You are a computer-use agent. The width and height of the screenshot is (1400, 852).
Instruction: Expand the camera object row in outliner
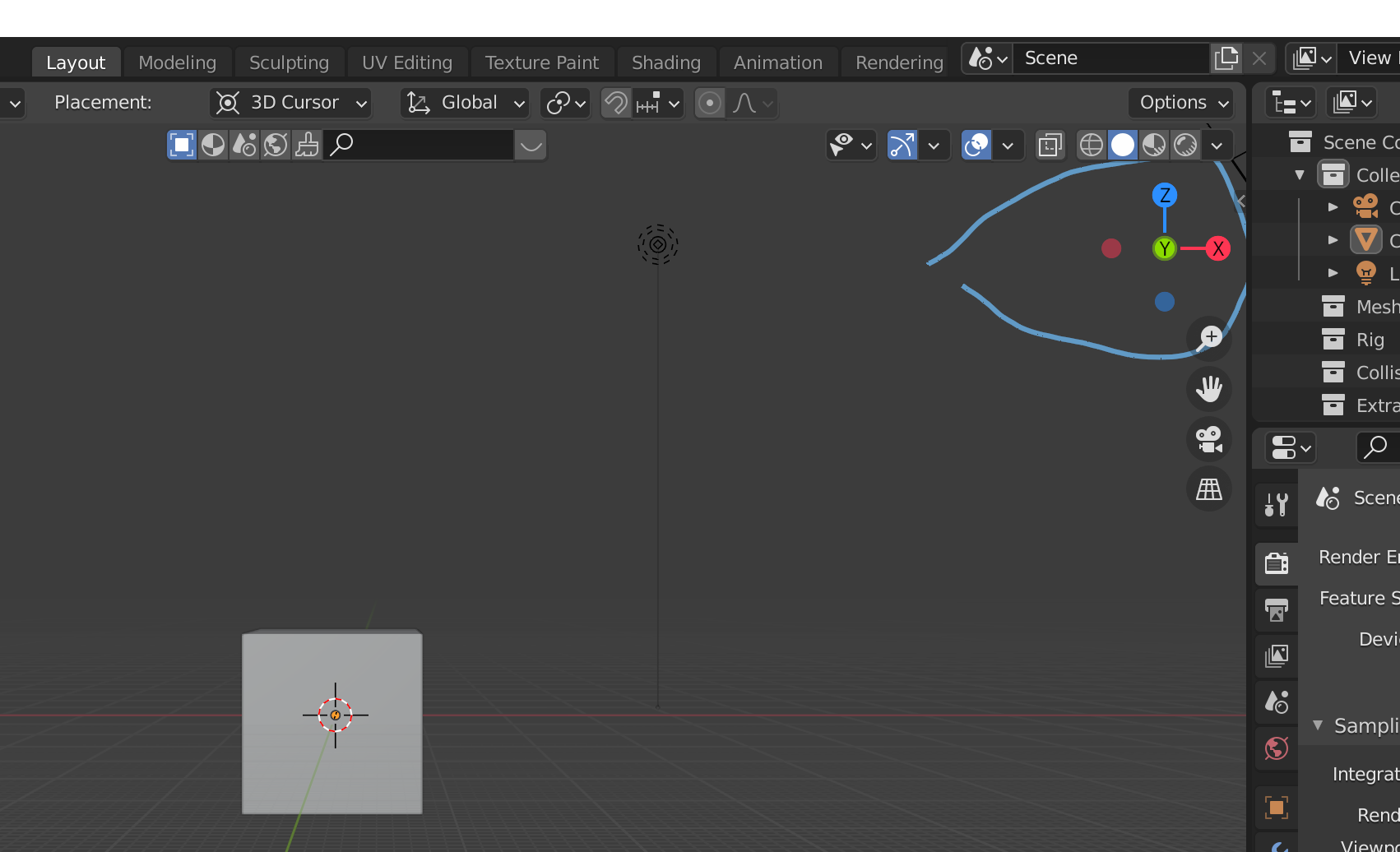pos(1333,207)
